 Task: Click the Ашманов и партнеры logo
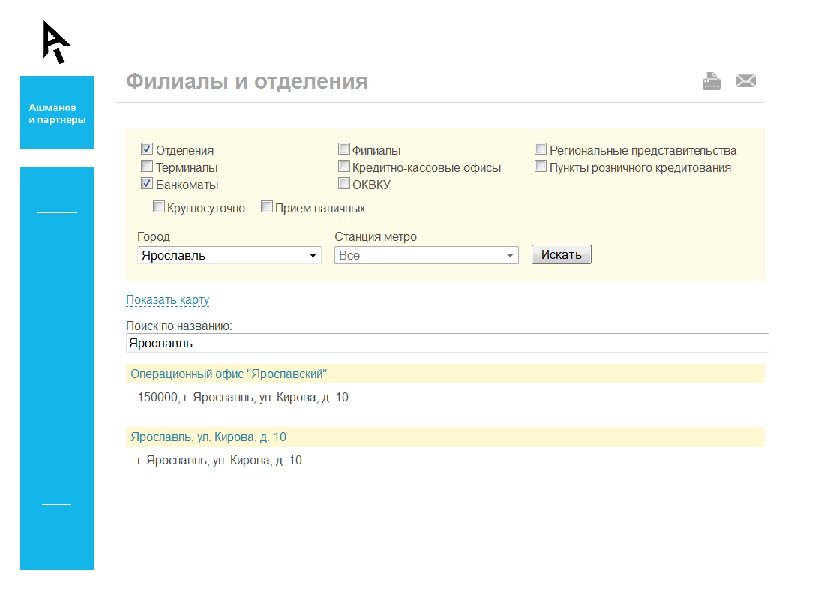56,113
